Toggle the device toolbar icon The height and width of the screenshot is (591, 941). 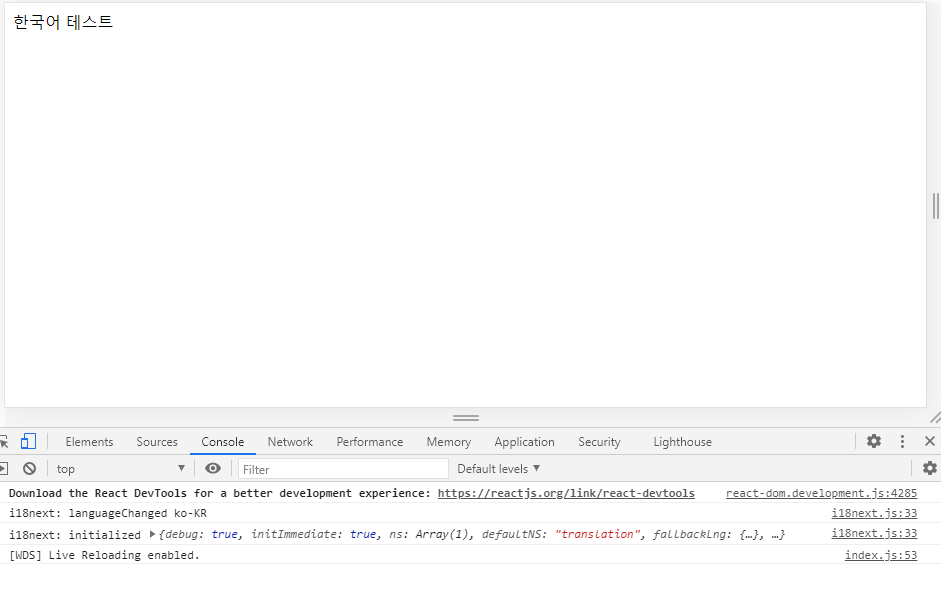pos(28,442)
